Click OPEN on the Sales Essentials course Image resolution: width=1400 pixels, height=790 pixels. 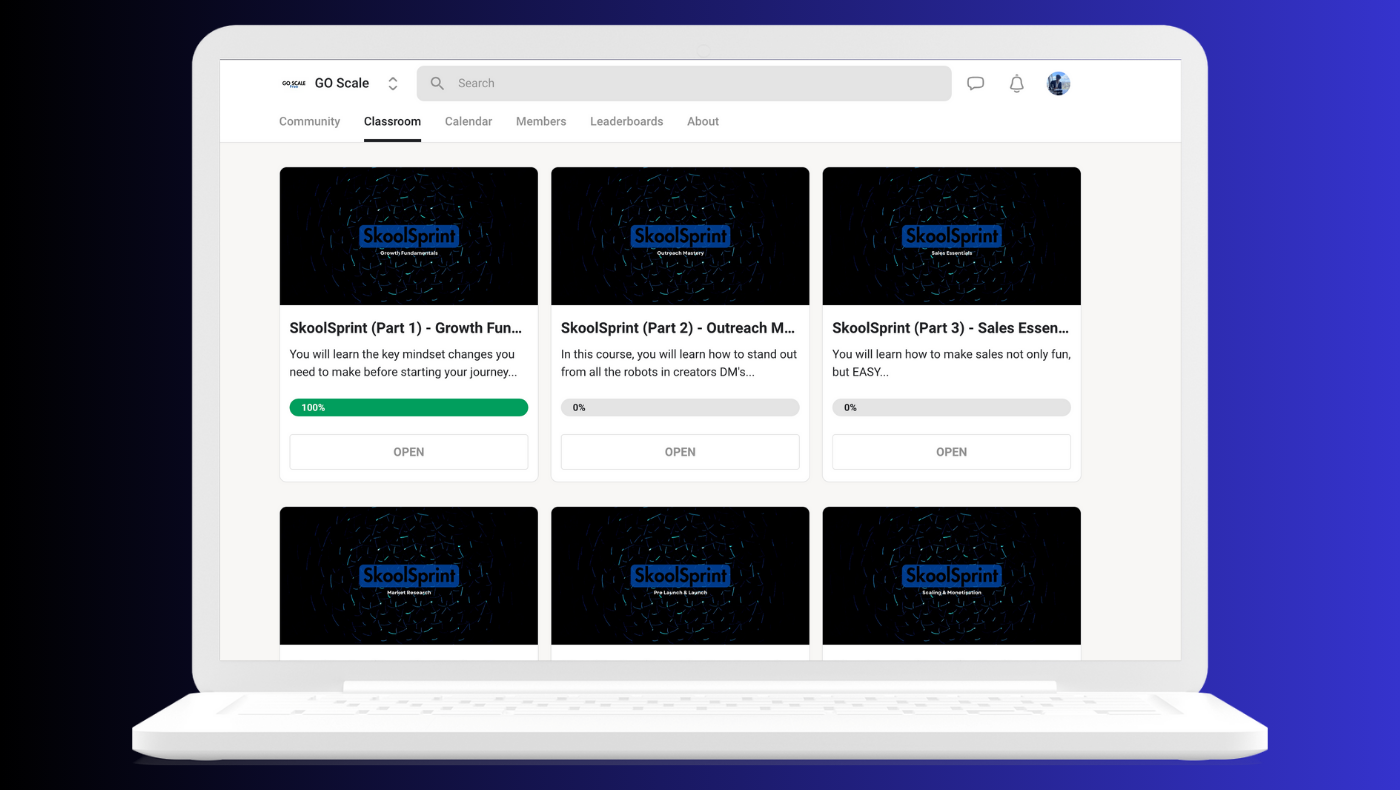[x=951, y=452]
